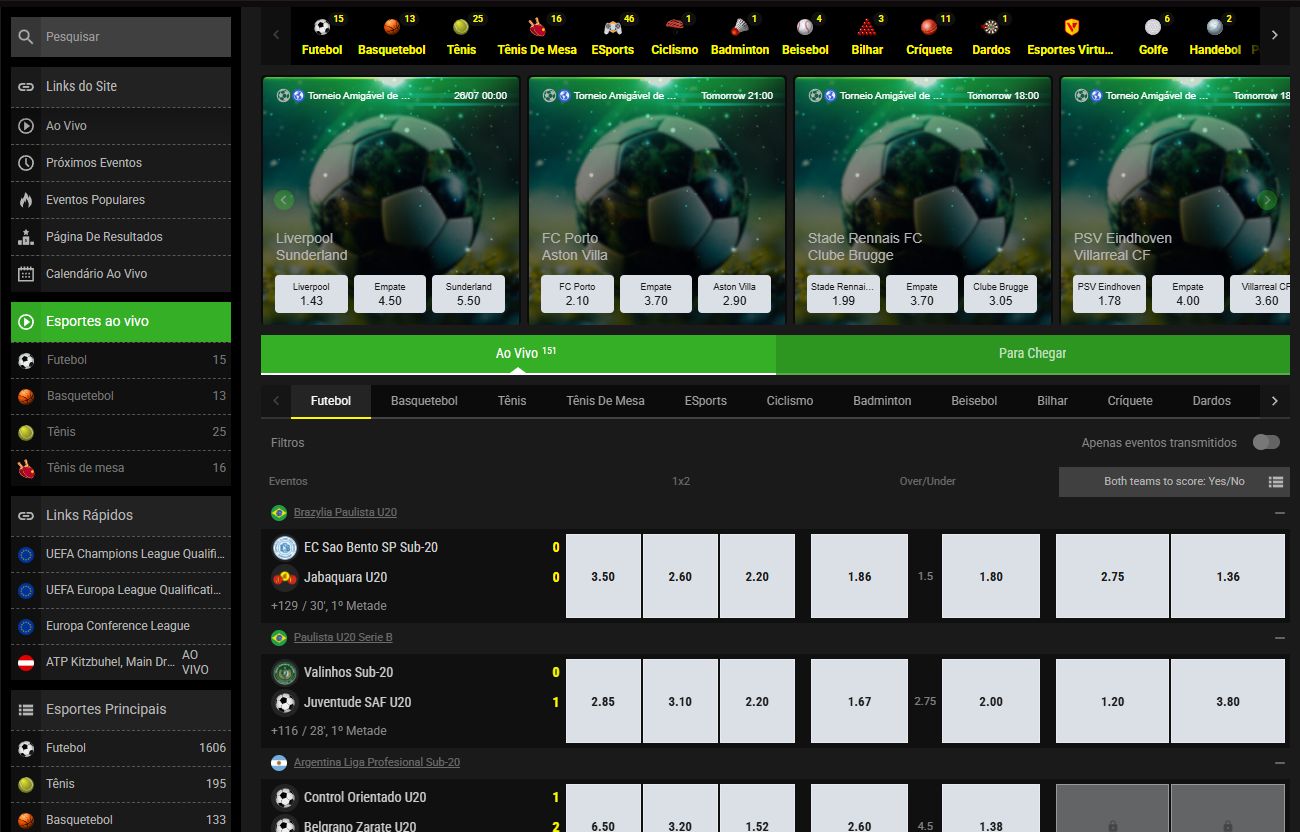The height and width of the screenshot is (832, 1300).
Task: Select the Dardos live tab
Action: [x=1212, y=401]
